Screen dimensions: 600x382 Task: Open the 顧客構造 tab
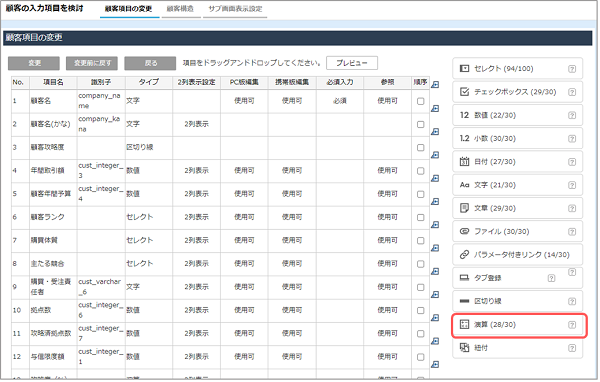pyautogui.click(x=180, y=9)
